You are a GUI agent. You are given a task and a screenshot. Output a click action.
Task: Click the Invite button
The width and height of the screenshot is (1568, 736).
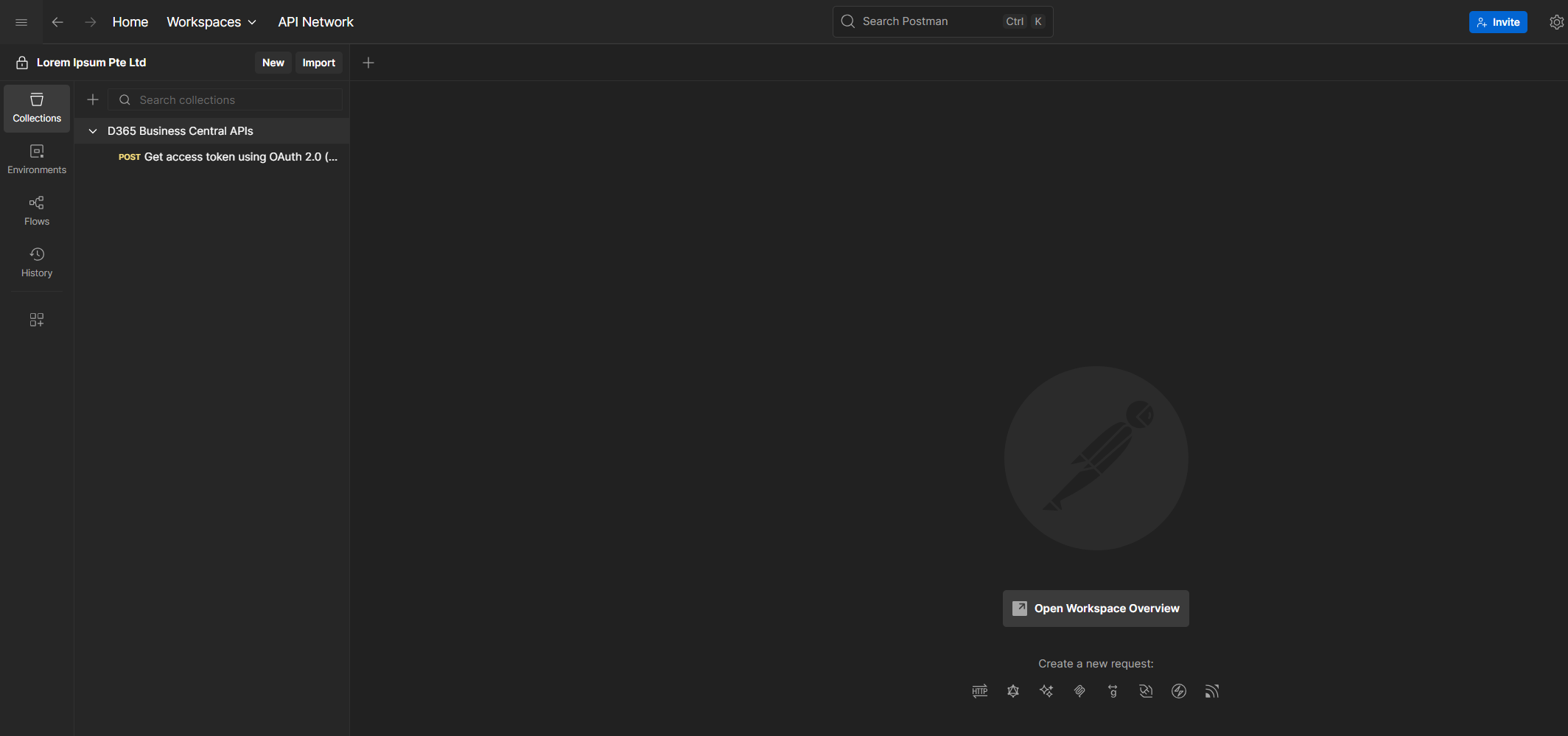point(1498,22)
